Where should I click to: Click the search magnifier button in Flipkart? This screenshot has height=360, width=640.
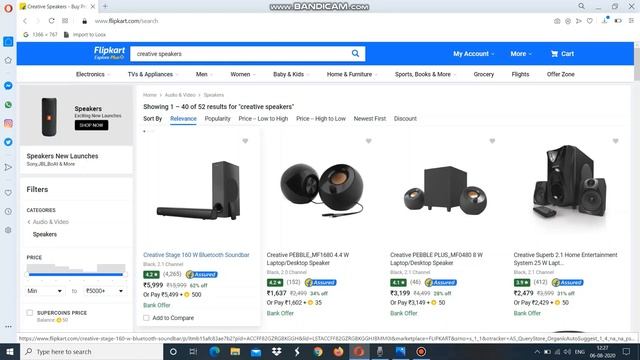355,53
